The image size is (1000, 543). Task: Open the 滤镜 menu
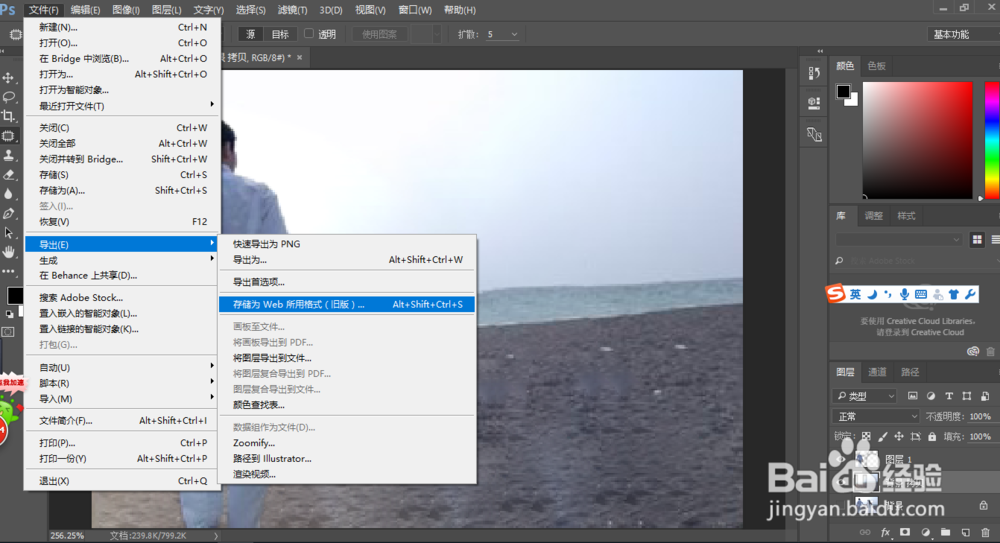click(x=292, y=10)
